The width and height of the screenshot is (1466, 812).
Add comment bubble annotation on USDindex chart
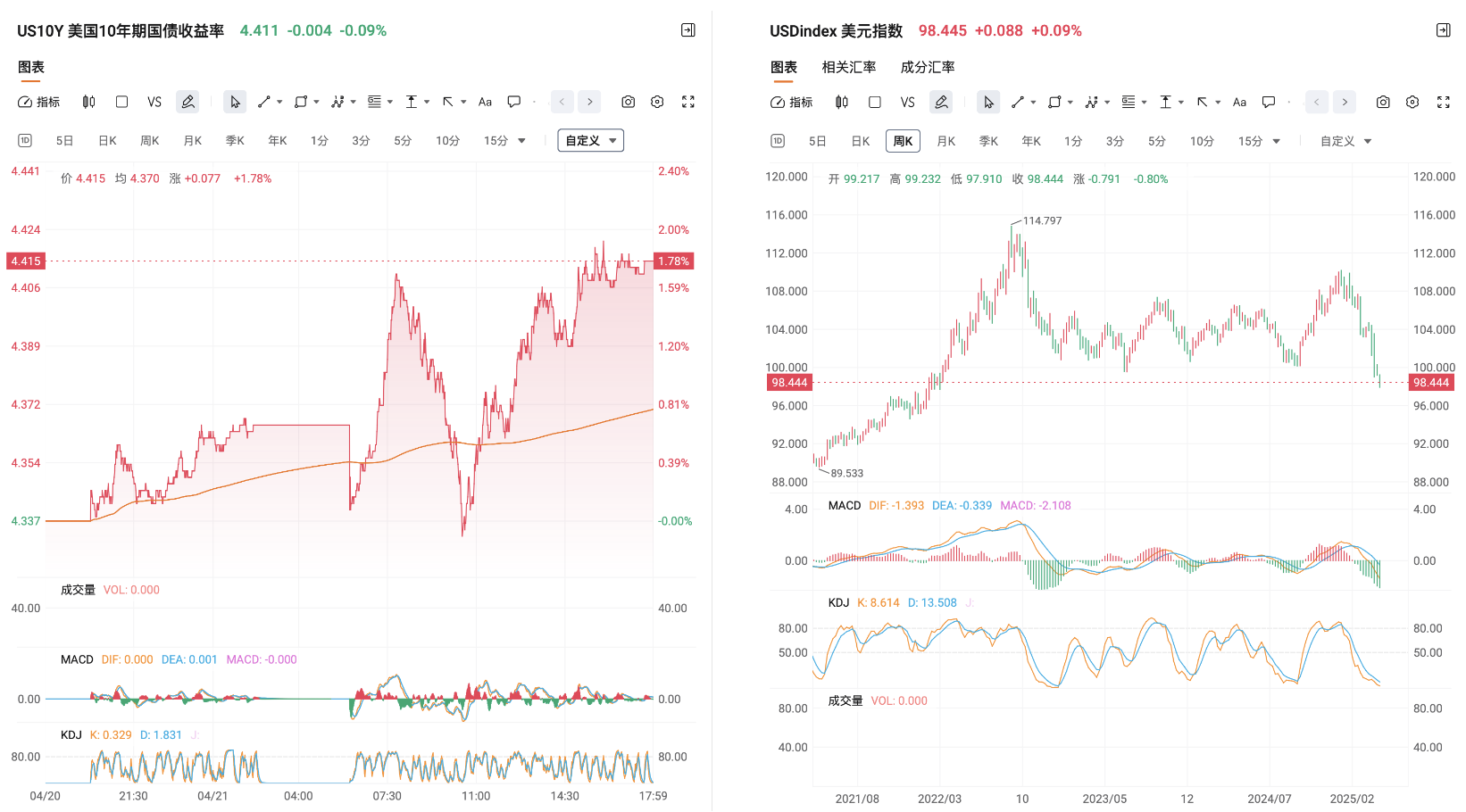coord(1269,102)
